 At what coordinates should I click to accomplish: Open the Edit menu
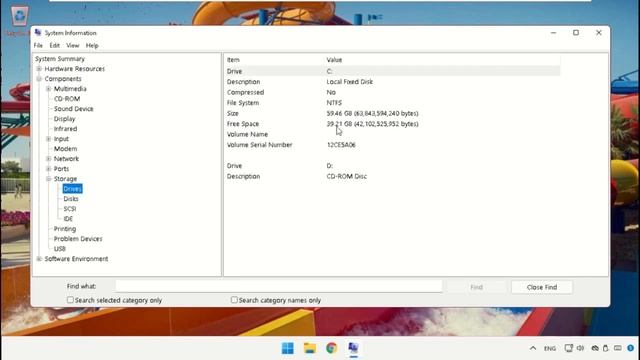click(54, 46)
